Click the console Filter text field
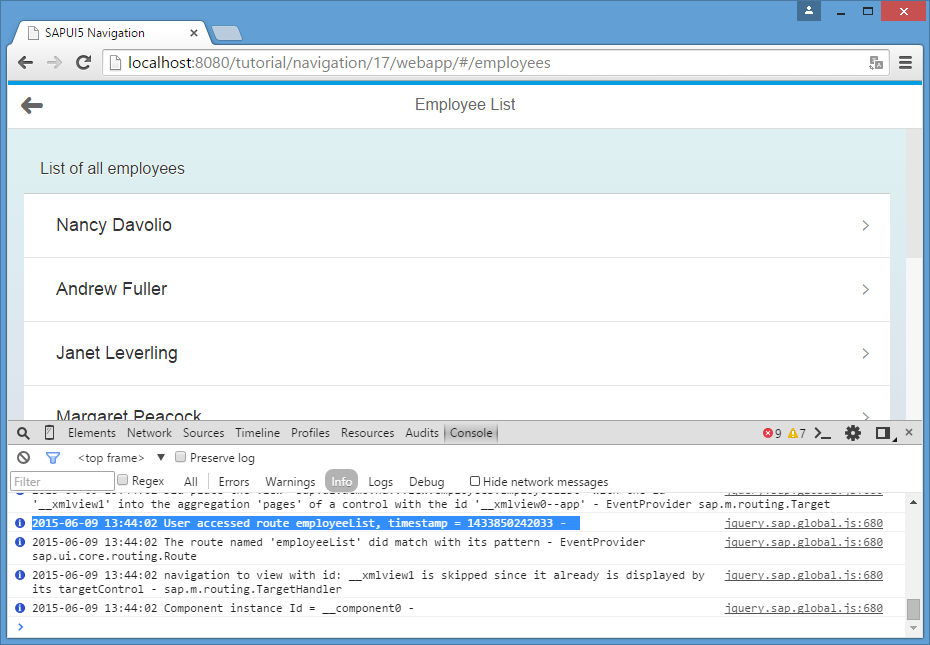The width and height of the screenshot is (930, 645). point(61,482)
